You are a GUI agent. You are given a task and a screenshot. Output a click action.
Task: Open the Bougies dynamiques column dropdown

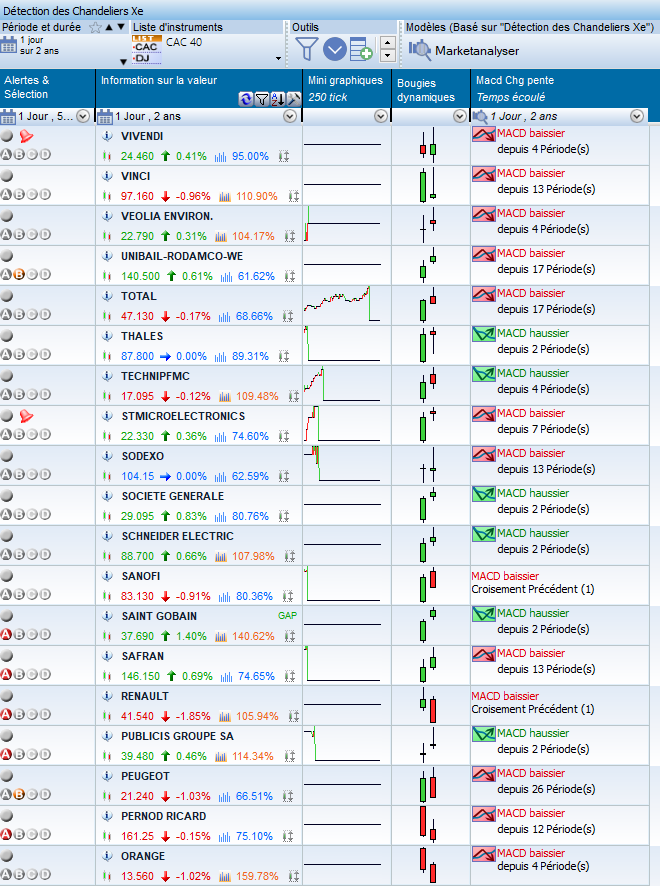point(460,116)
